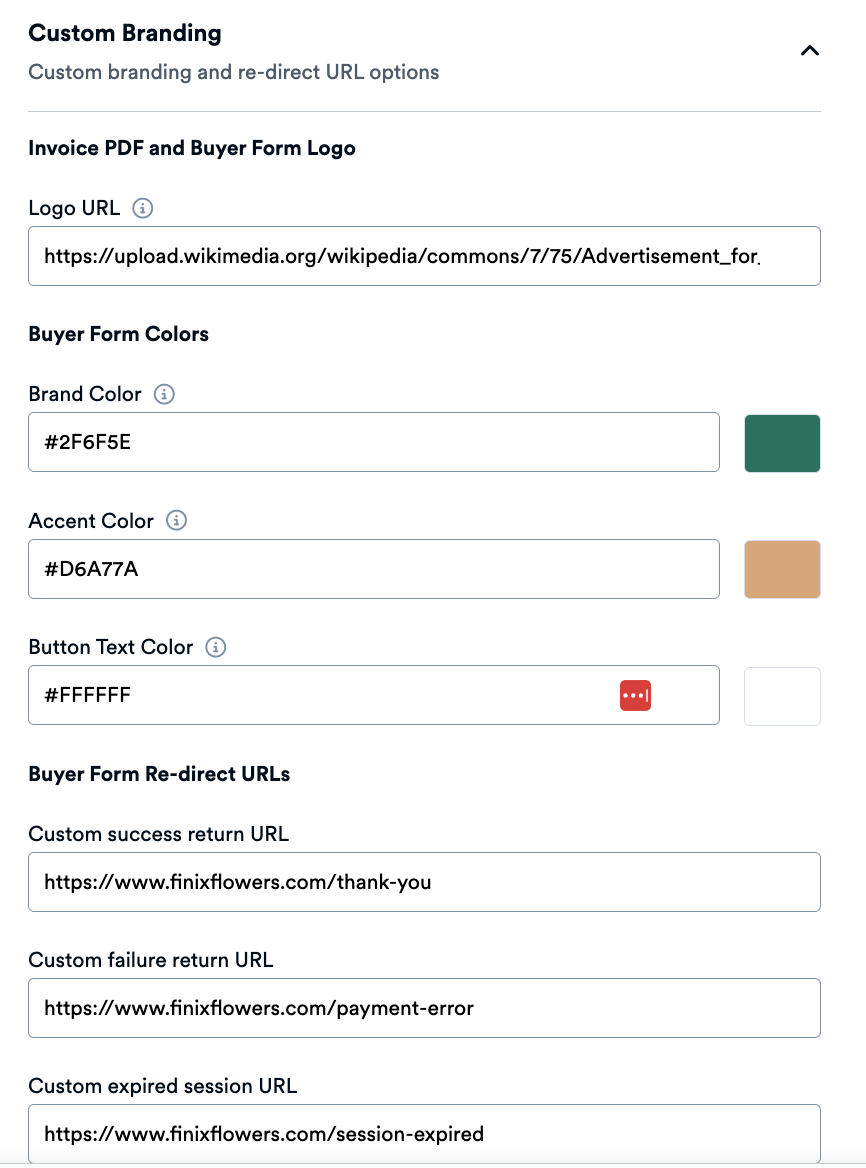
Task: Collapse the Custom Branding section chevron
Action: click(810, 51)
